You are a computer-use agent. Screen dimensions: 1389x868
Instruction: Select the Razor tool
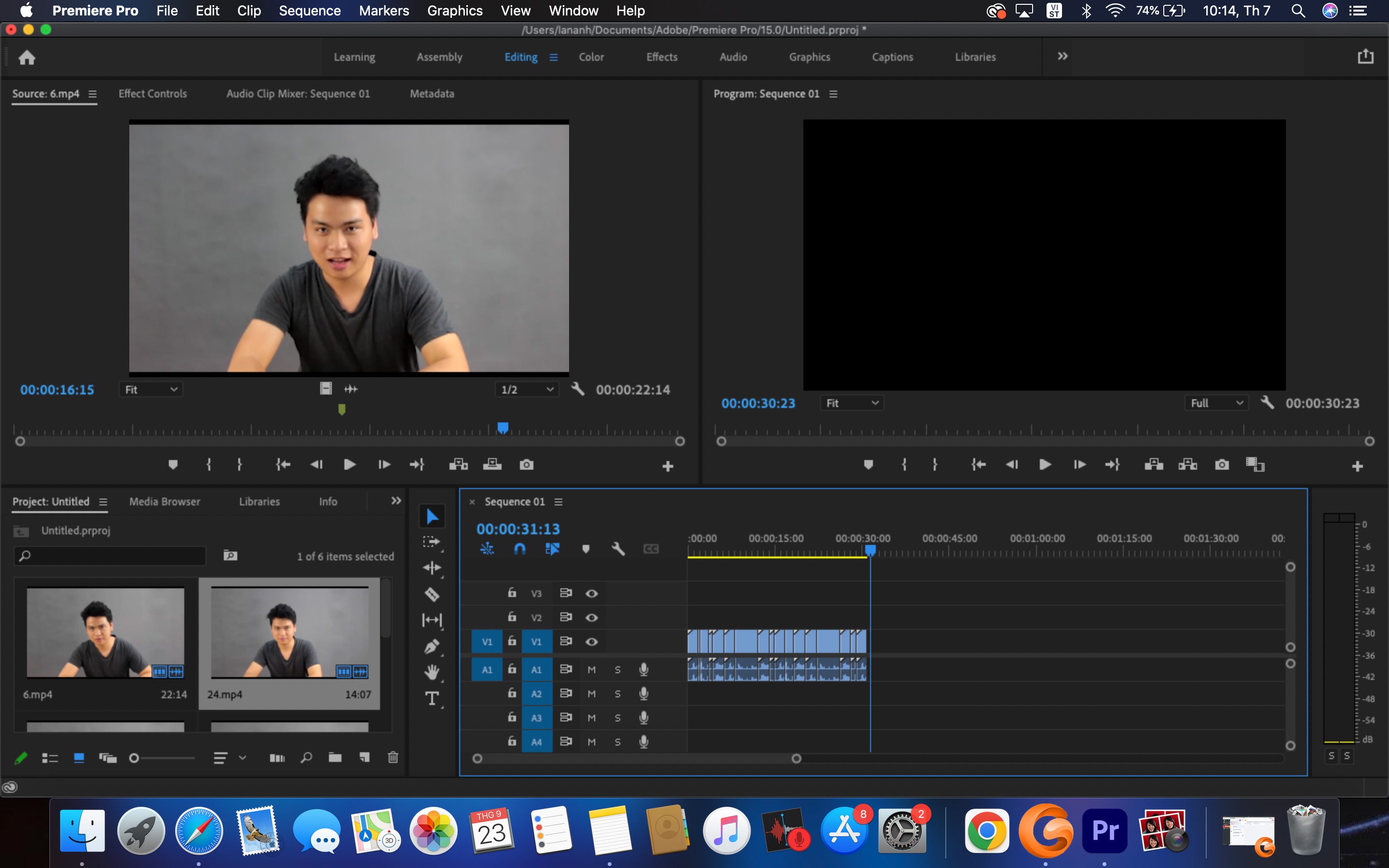(432, 594)
